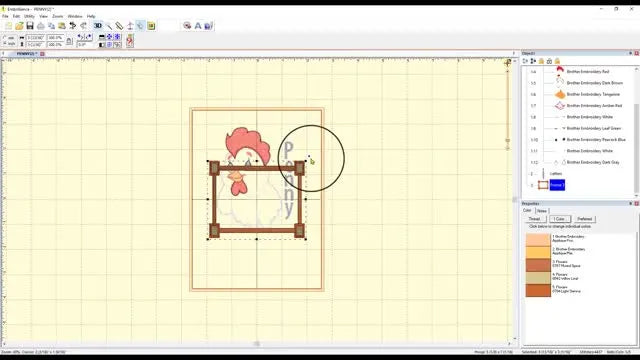Click the height percentage field
The image size is (640, 360).
click(x=55, y=44)
